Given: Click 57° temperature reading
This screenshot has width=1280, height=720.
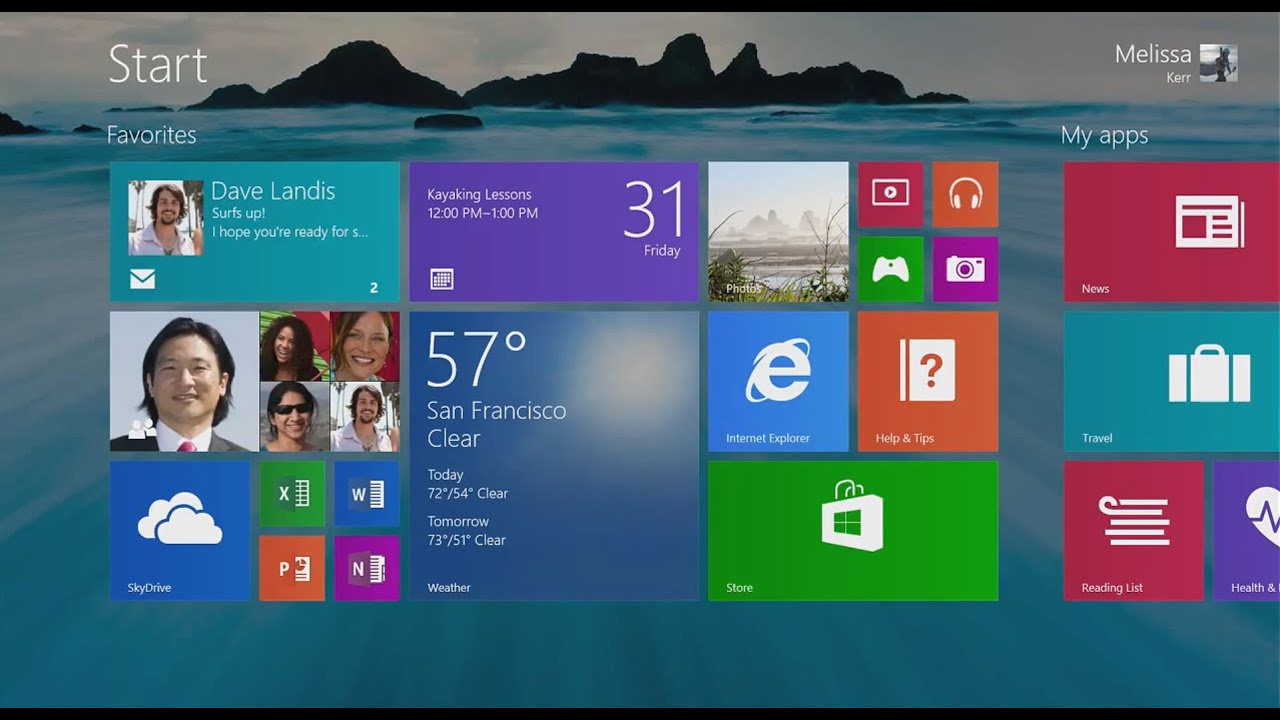Looking at the screenshot, I should [477, 359].
